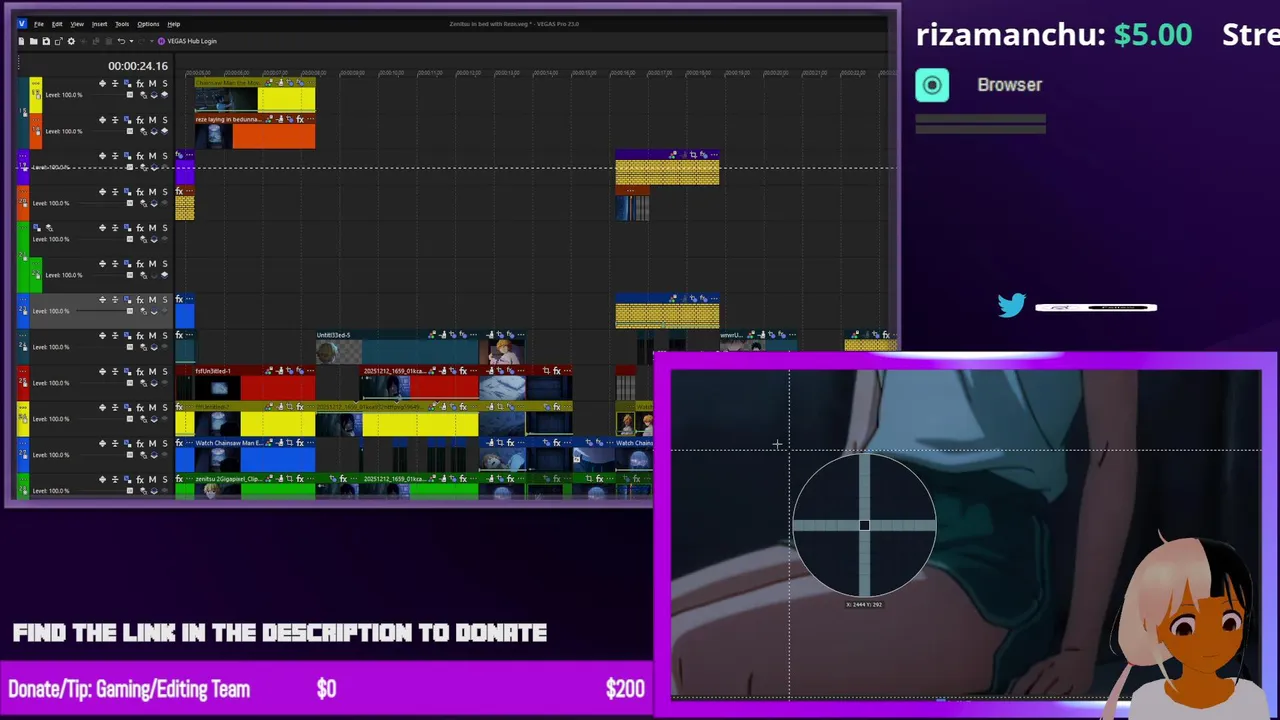Solo the yellow Chainsaw Man track
1280x720 pixels.
click(x=164, y=84)
